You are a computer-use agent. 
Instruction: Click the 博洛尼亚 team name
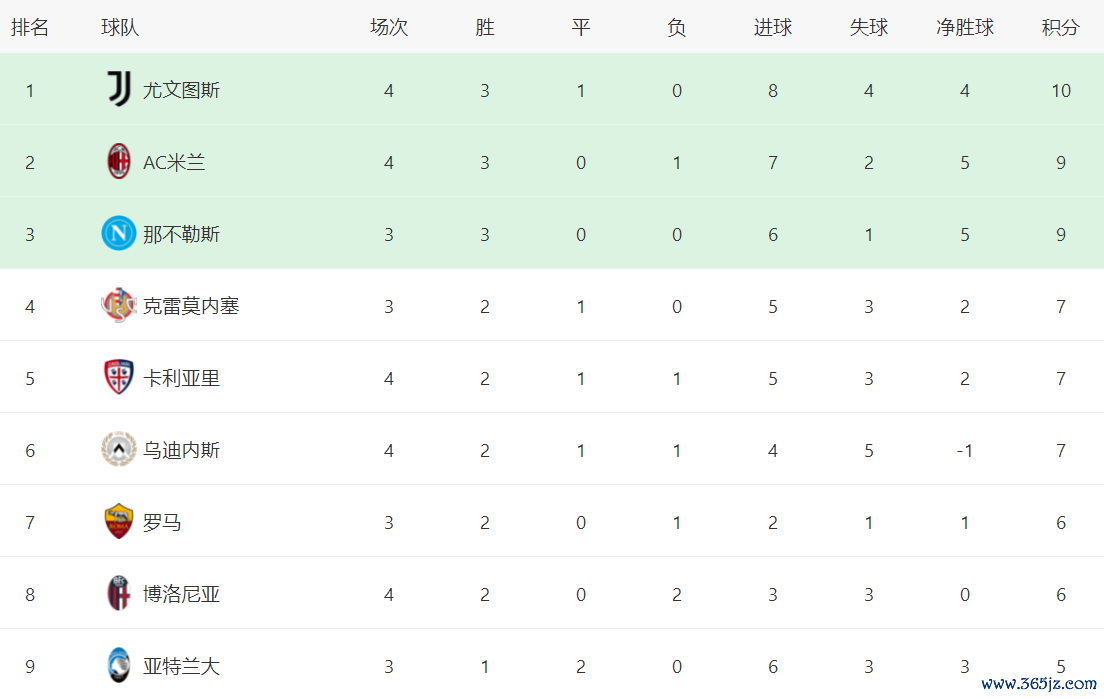[181, 594]
